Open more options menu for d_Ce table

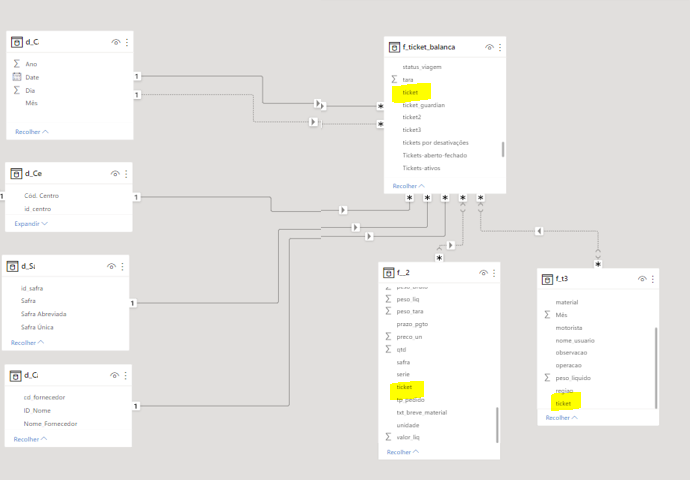[126, 174]
